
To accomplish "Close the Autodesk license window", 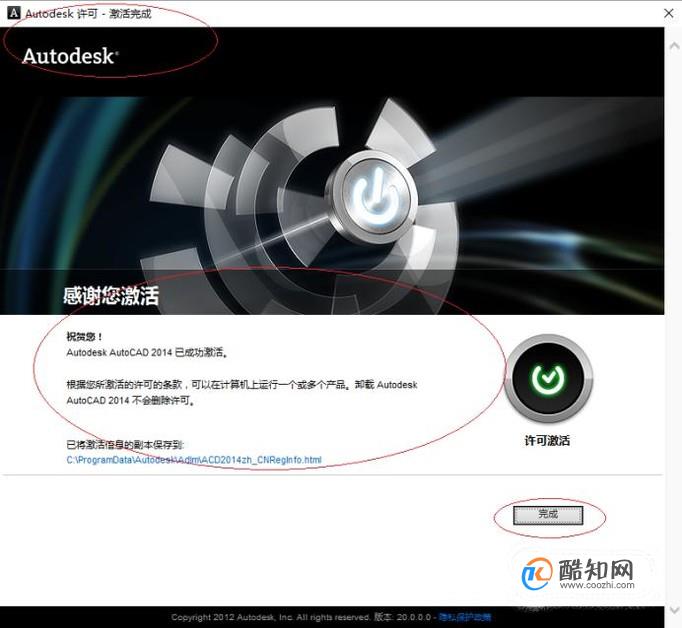I will click(x=669, y=13).
